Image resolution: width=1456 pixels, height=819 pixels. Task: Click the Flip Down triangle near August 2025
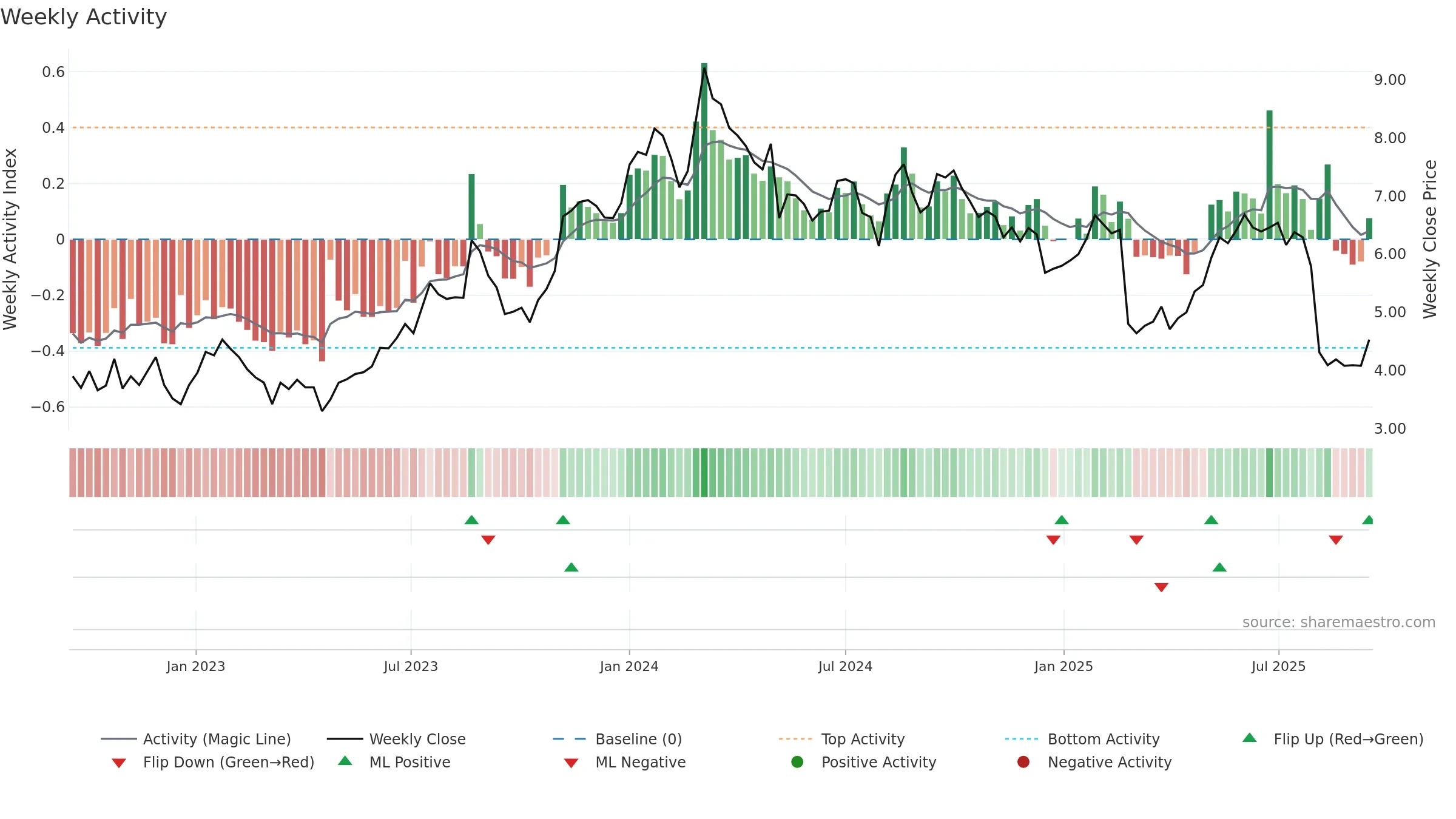click(x=1336, y=540)
